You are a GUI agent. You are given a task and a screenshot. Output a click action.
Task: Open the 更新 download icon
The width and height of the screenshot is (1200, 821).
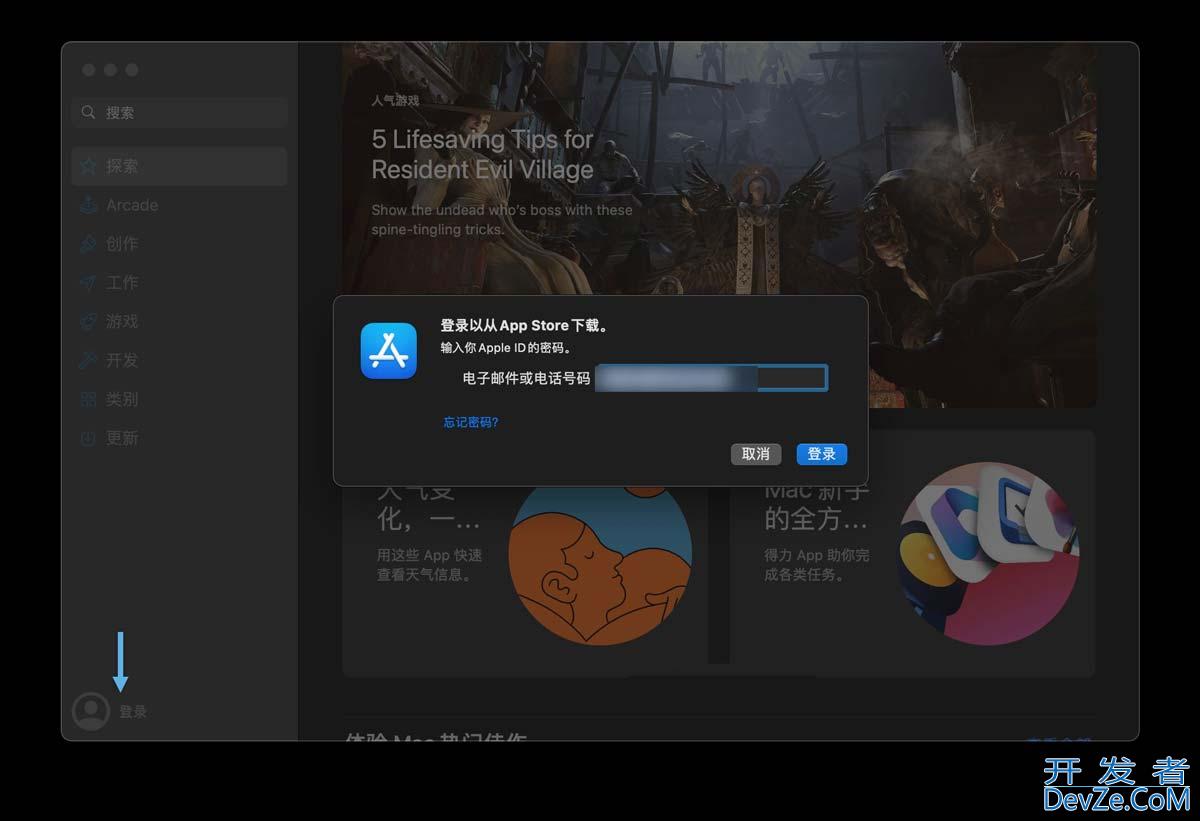tap(89, 438)
